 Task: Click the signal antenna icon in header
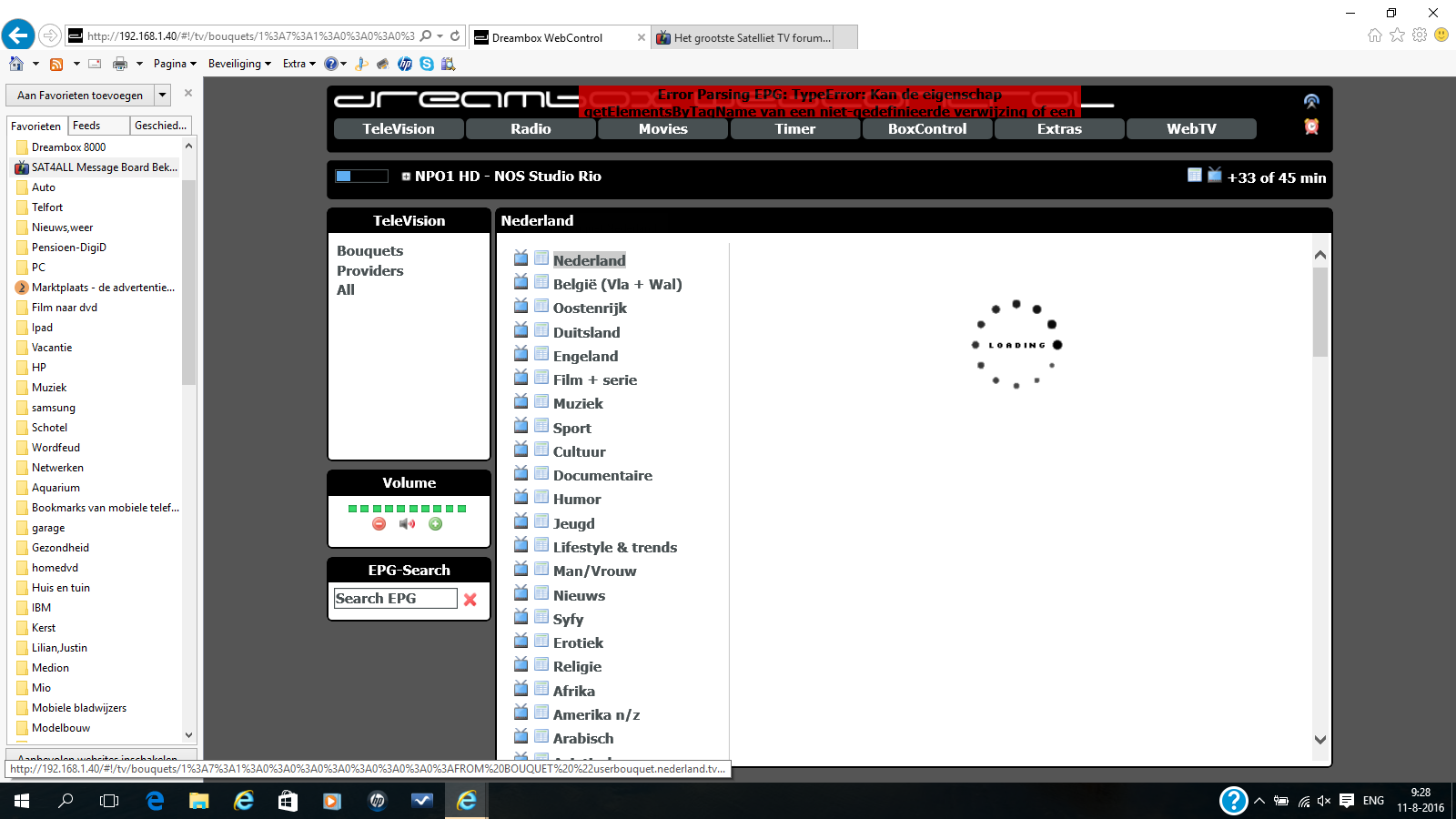(x=1311, y=101)
